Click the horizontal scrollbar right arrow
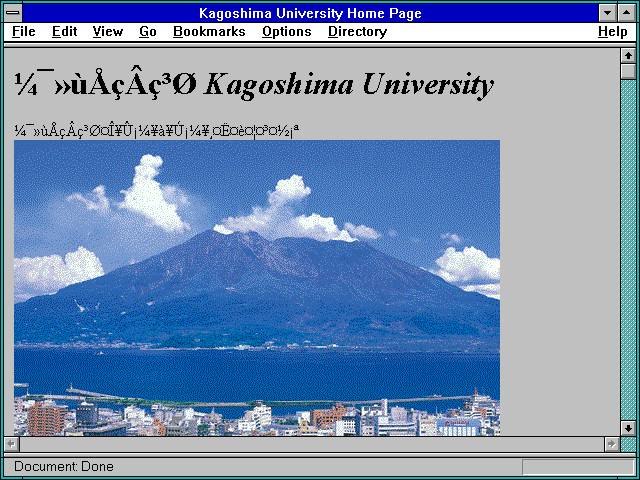The image size is (640, 480). click(x=612, y=444)
